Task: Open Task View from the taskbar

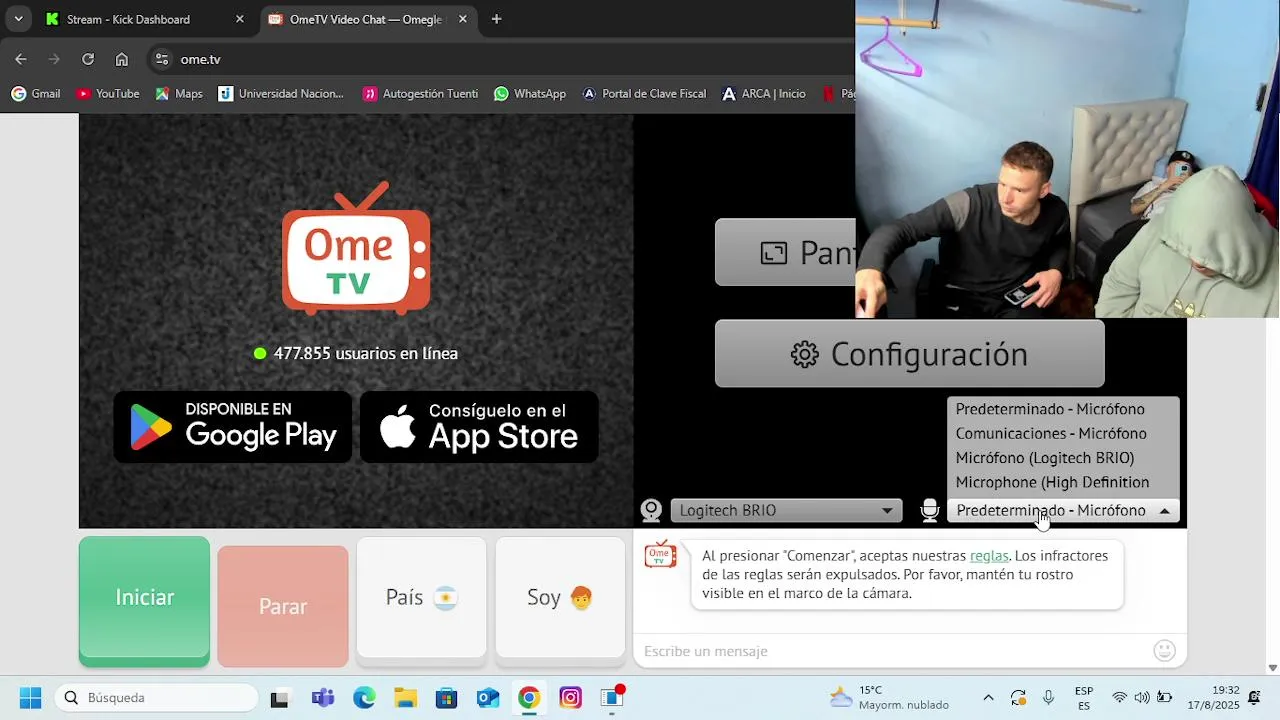Action: pos(280,698)
